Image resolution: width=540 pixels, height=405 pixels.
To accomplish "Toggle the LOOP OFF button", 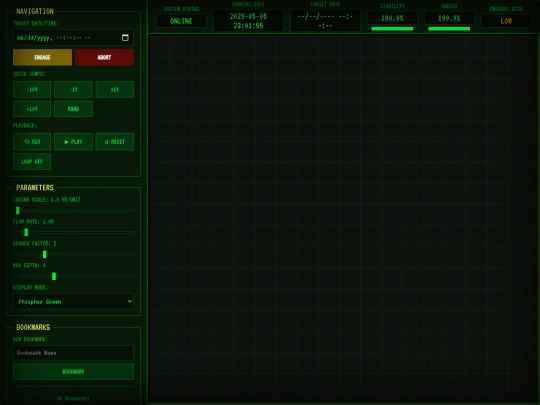I will 32,162.
